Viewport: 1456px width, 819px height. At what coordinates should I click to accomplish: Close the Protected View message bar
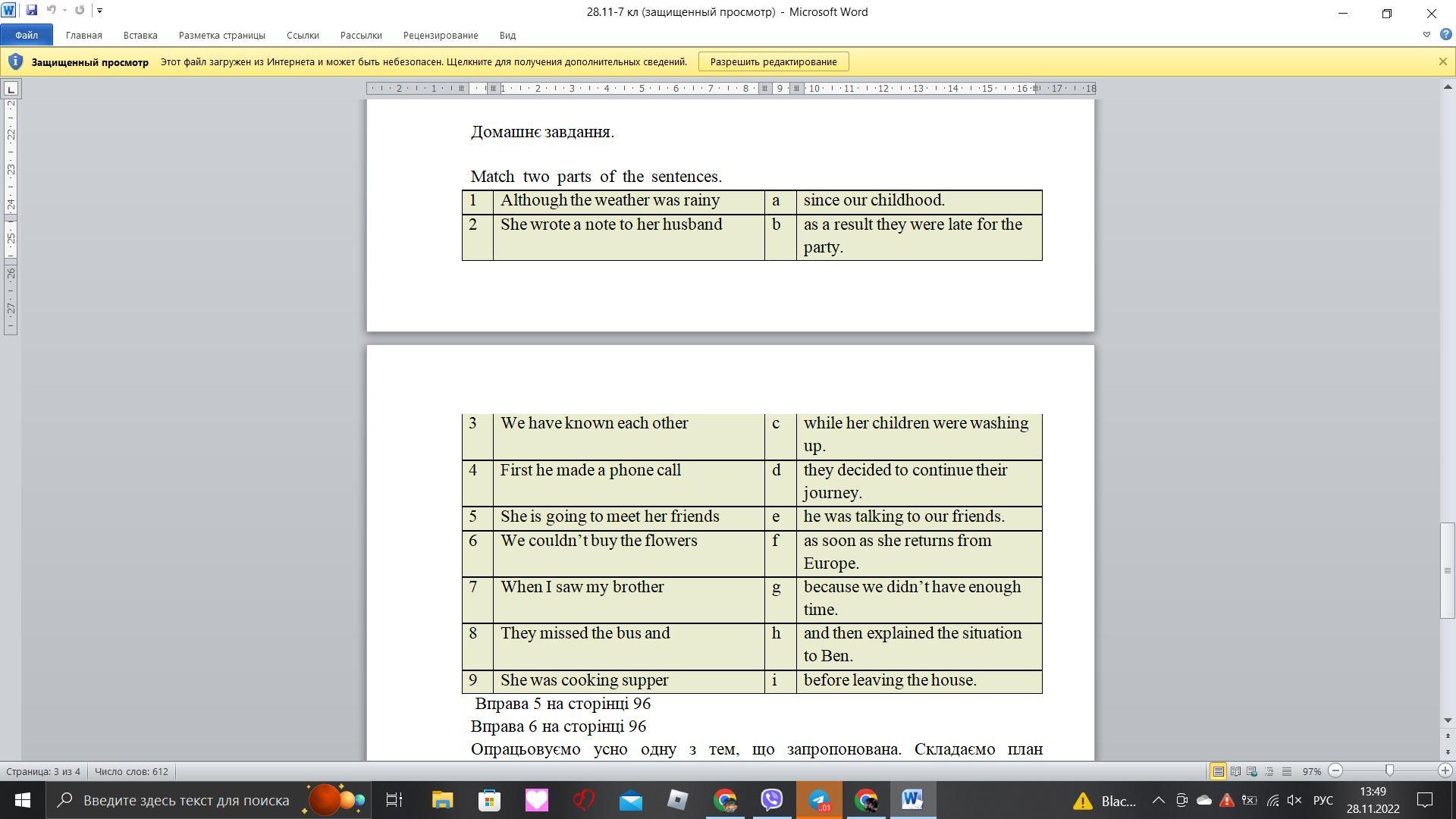click(1442, 62)
